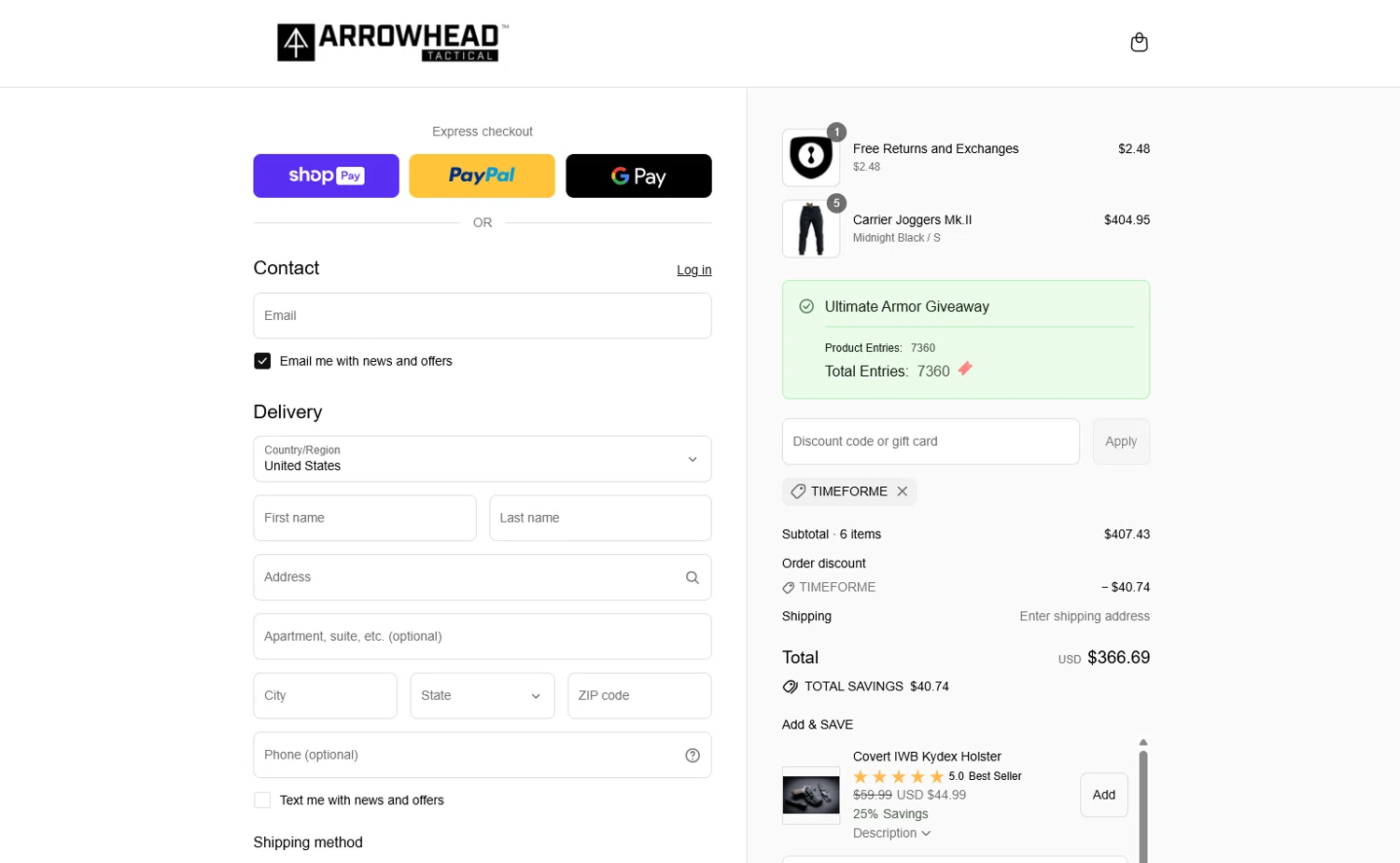Screen dimensions: 1400x863
Task: Click the 'Enter shipping address' text
Action: (1085, 617)
